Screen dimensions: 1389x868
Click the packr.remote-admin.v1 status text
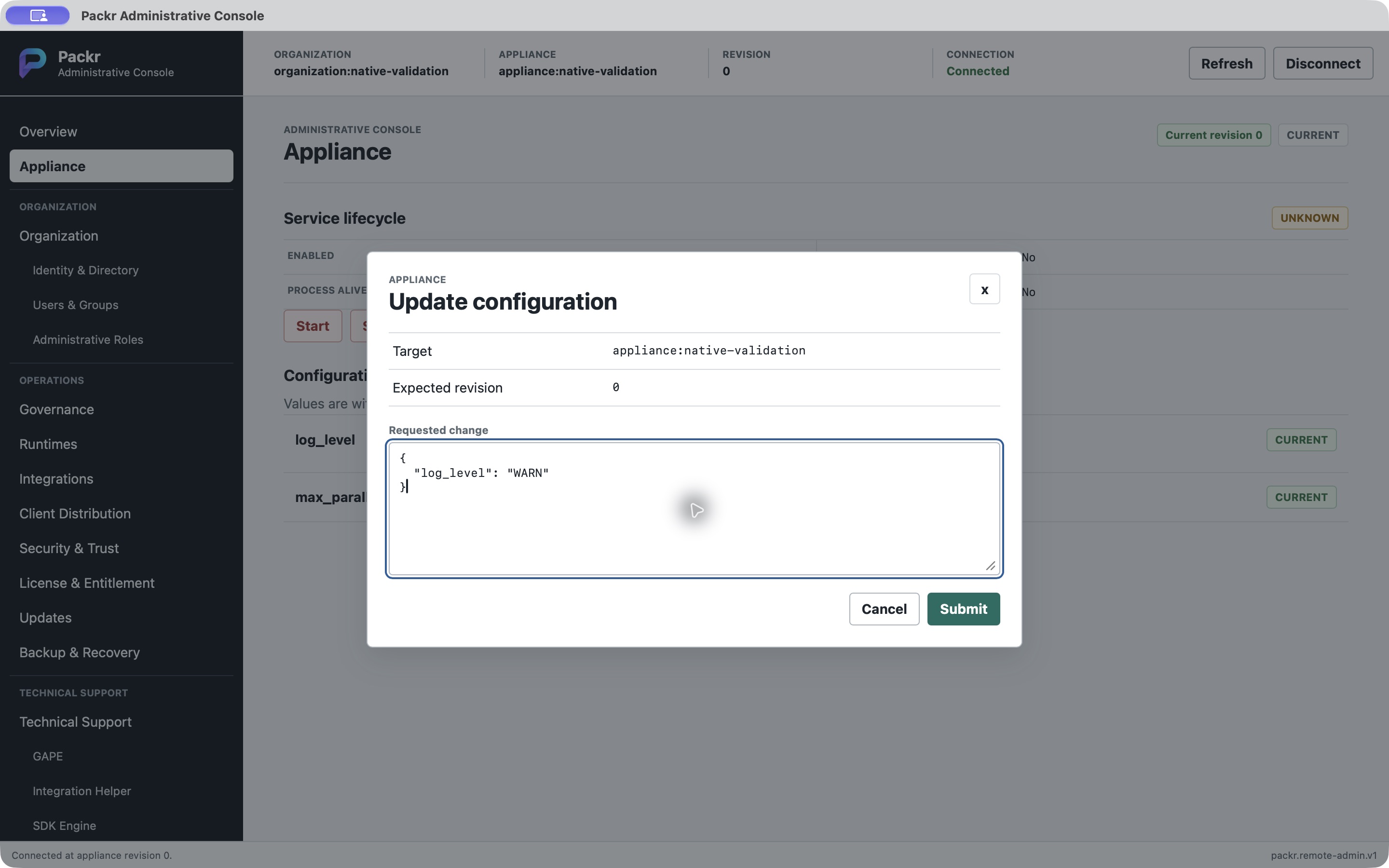[1323, 855]
